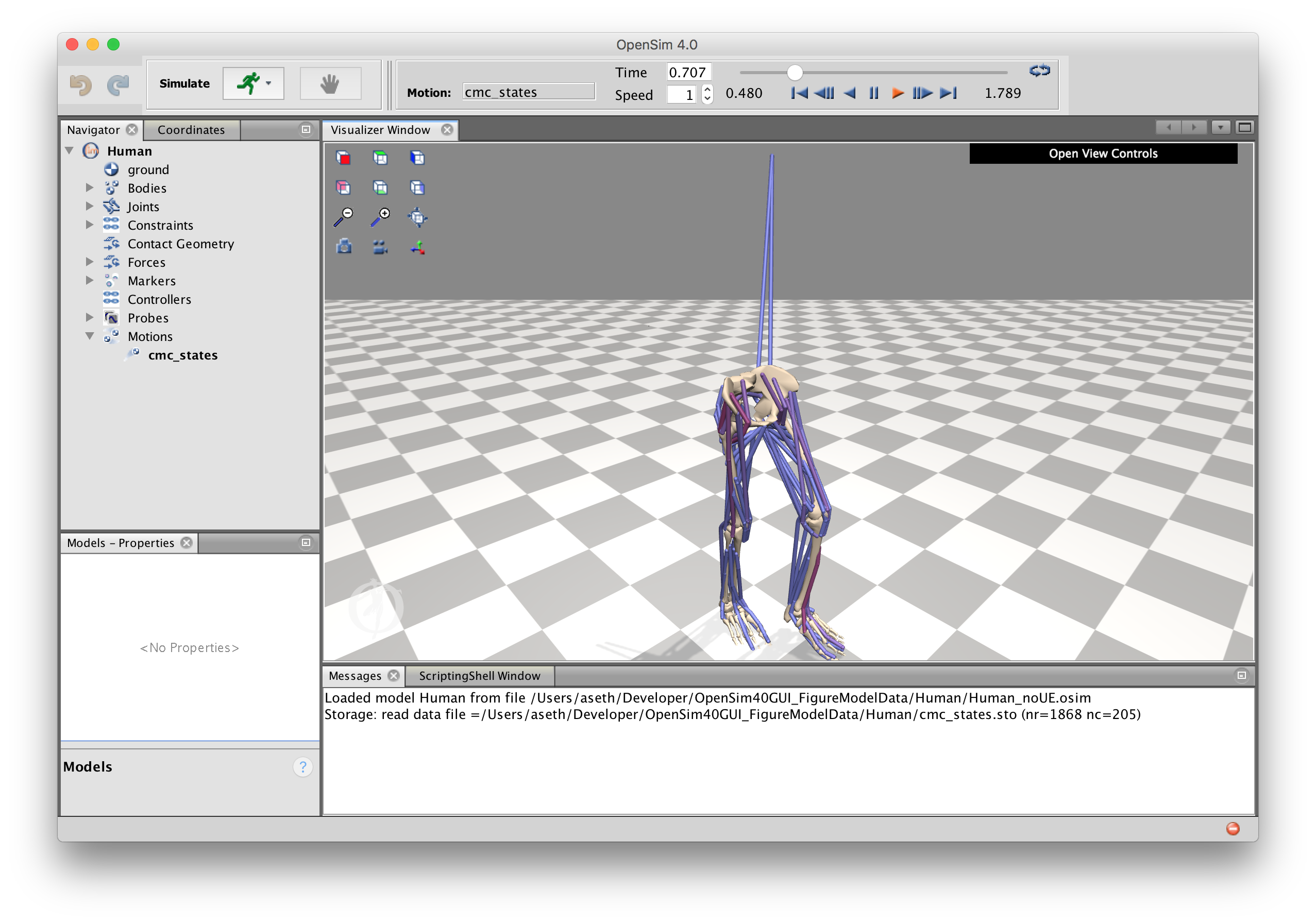This screenshot has width=1316, height=924.
Task: Click the fit-all view cube icon
Action: [417, 216]
